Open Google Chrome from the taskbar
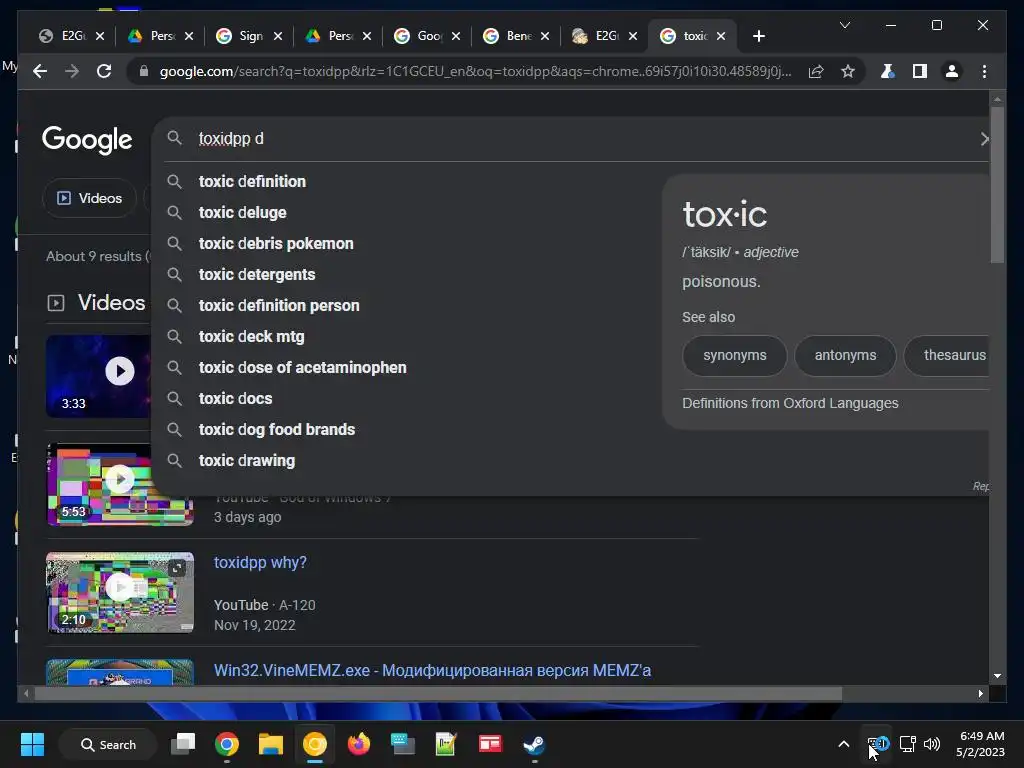The image size is (1024, 768). click(227, 744)
